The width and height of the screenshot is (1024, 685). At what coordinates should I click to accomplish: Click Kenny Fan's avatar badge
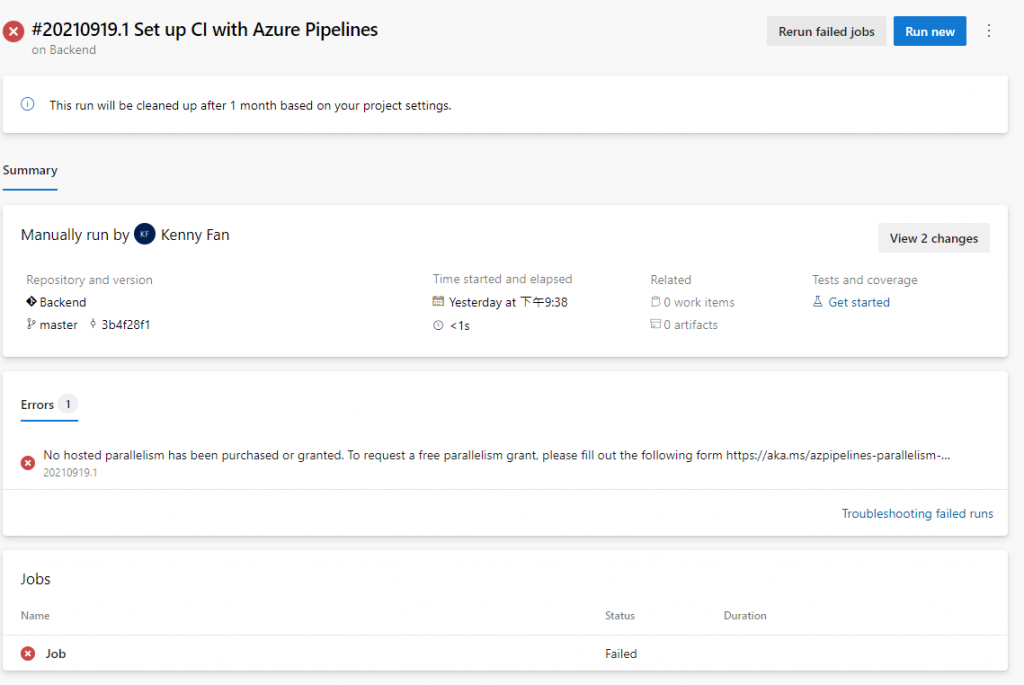pos(145,234)
